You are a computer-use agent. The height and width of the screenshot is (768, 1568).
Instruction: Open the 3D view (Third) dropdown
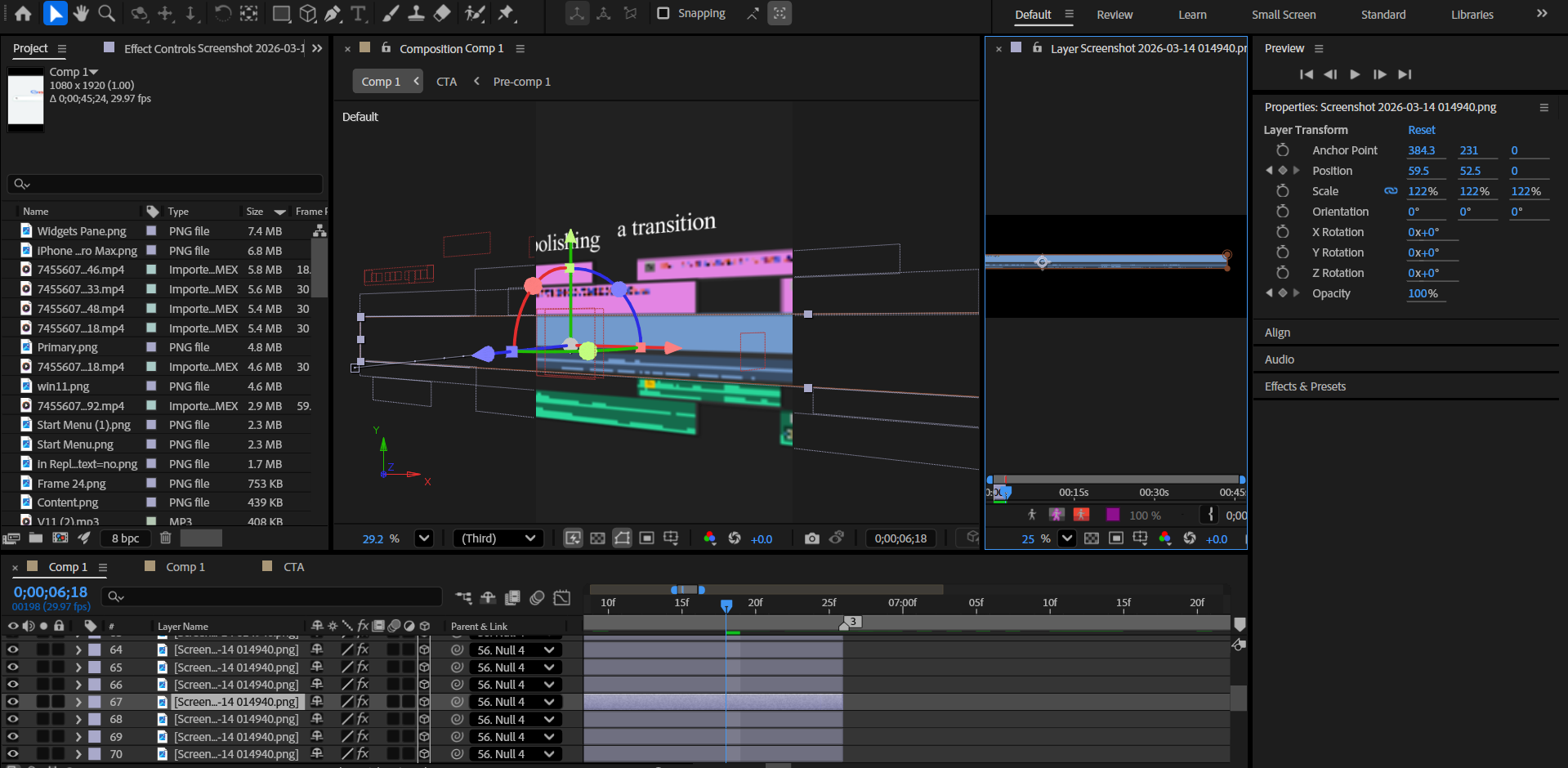498,538
